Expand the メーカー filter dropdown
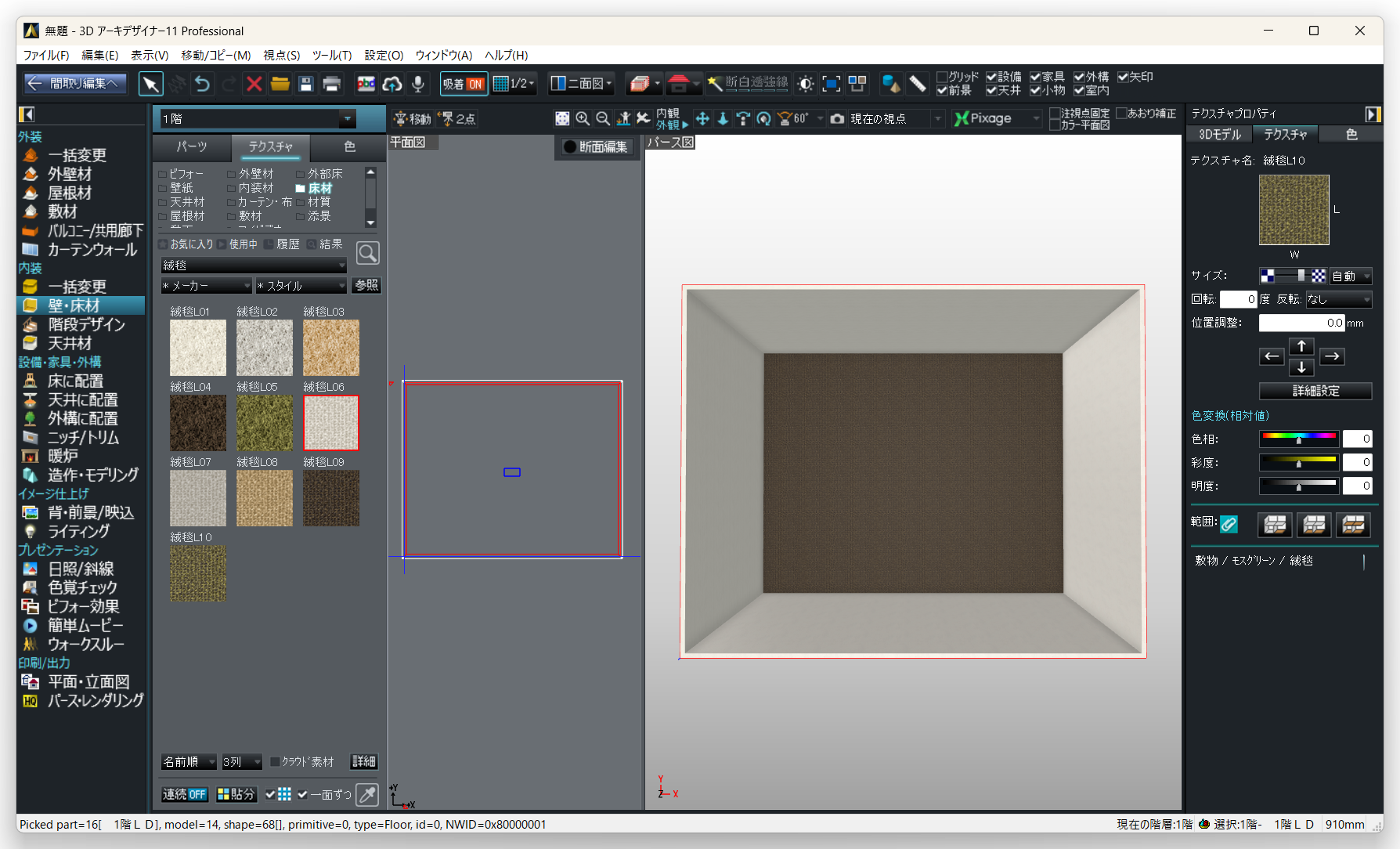Image resolution: width=1400 pixels, height=849 pixels. pyautogui.click(x=207, y=286)
